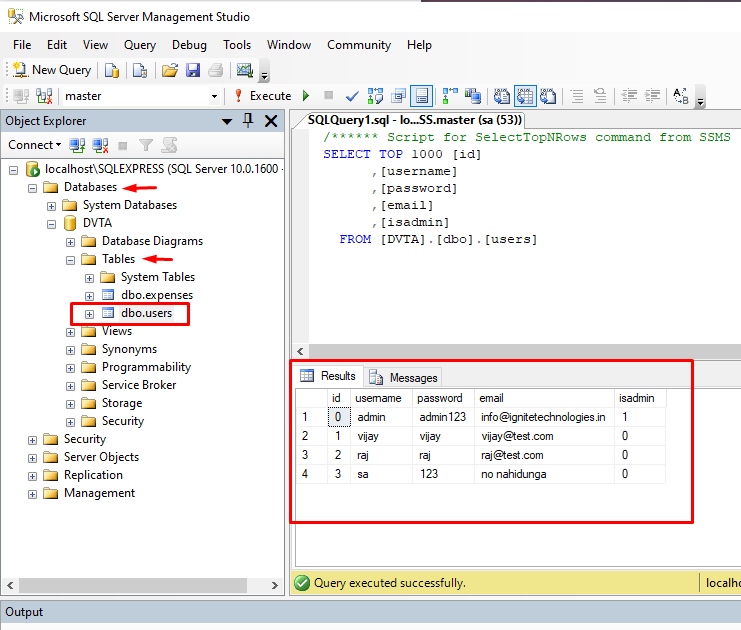This screenshot has height=630, width=741.
Task: Open a Database Engine Query from toolbar
Action: pos(112,70)
